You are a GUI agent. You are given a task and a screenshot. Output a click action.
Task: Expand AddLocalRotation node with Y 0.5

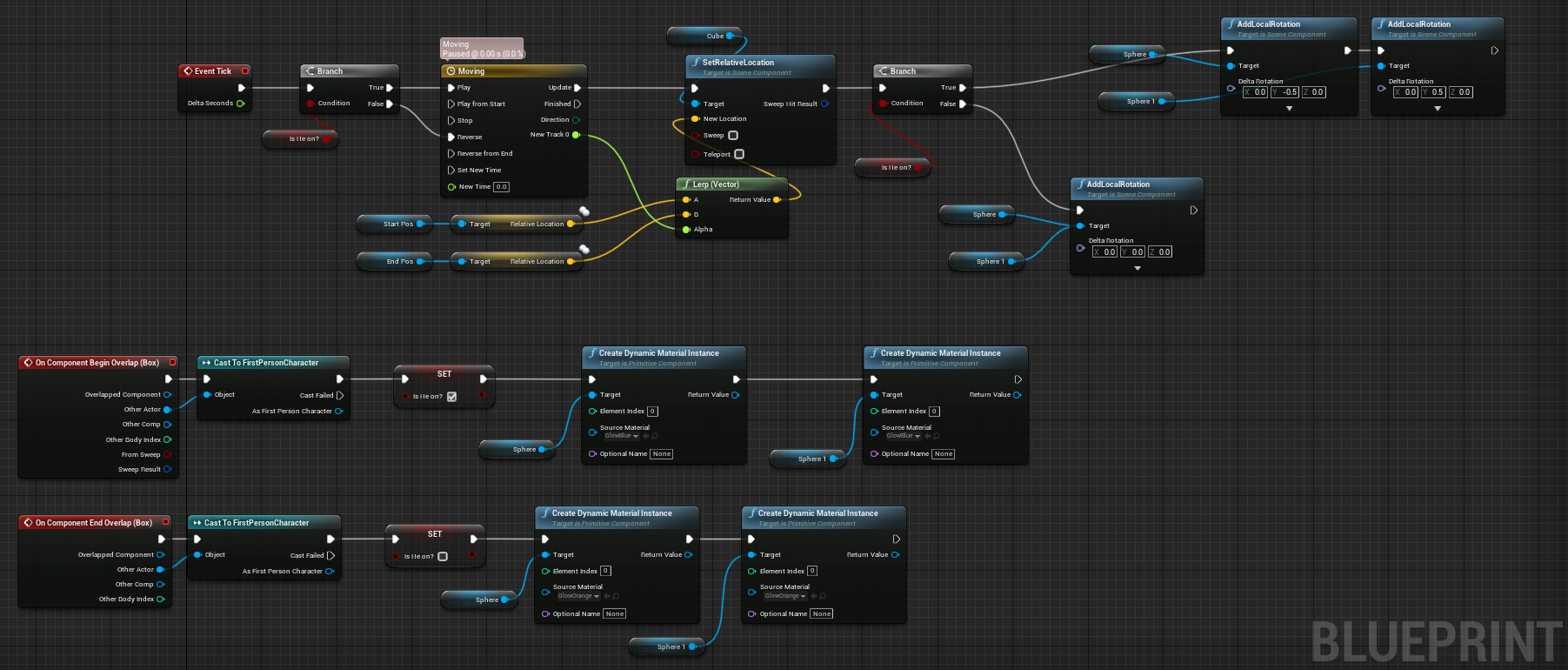[x=1438, y=109]
